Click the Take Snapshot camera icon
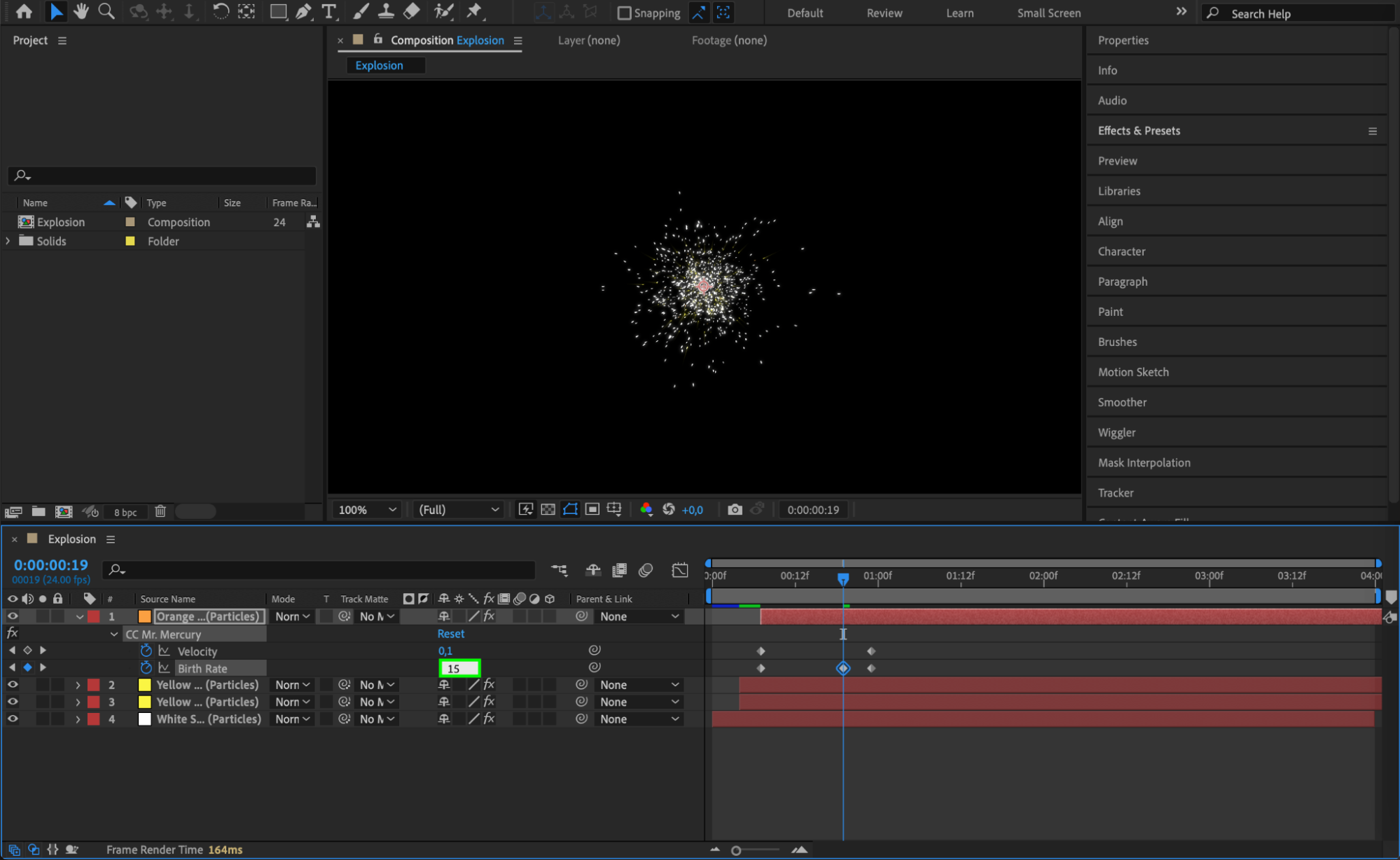The width and height of the screenshot is (1400, 860). pos(734,510)
